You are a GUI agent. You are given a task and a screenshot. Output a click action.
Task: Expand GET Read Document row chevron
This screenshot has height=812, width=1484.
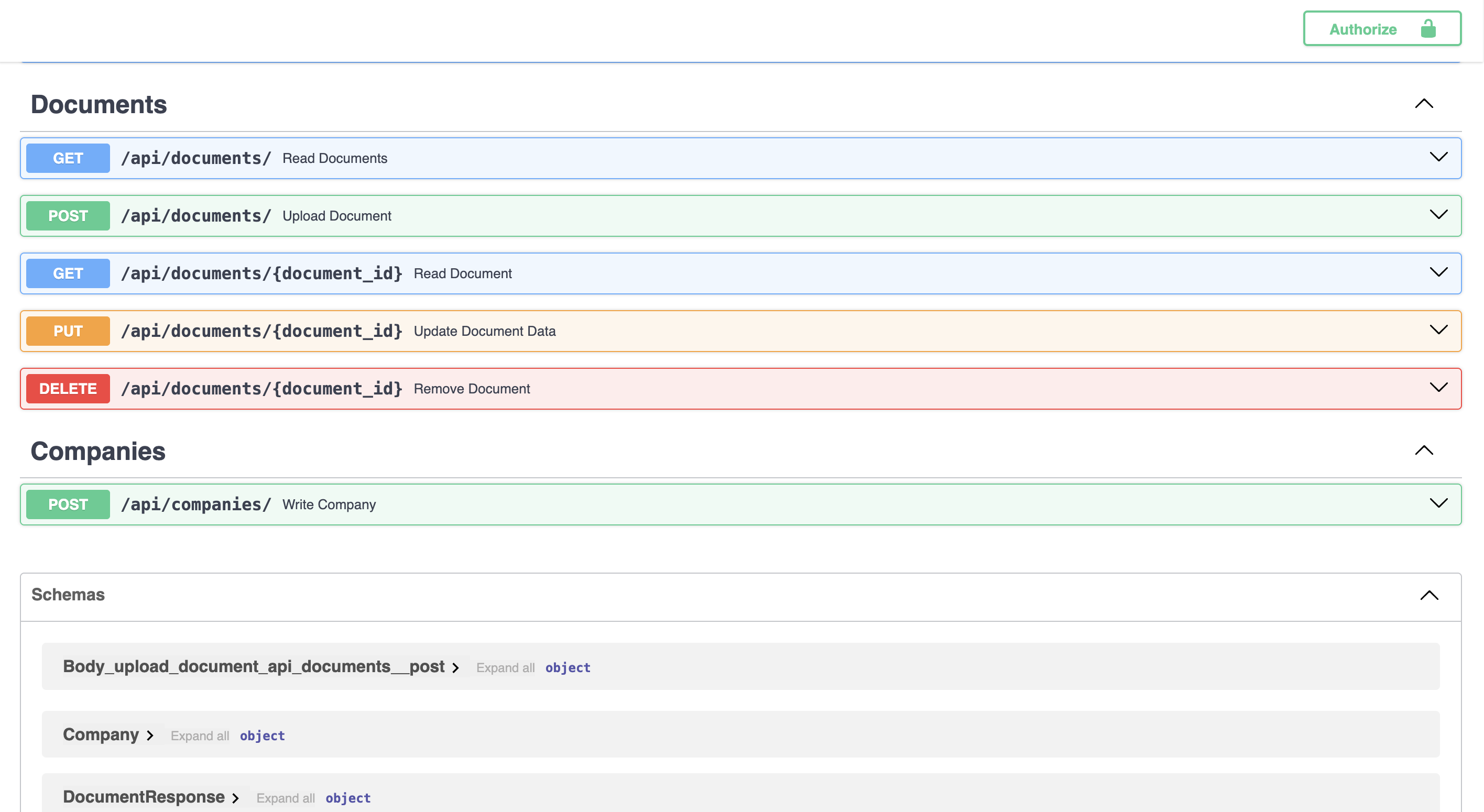tap(1438, 272)
